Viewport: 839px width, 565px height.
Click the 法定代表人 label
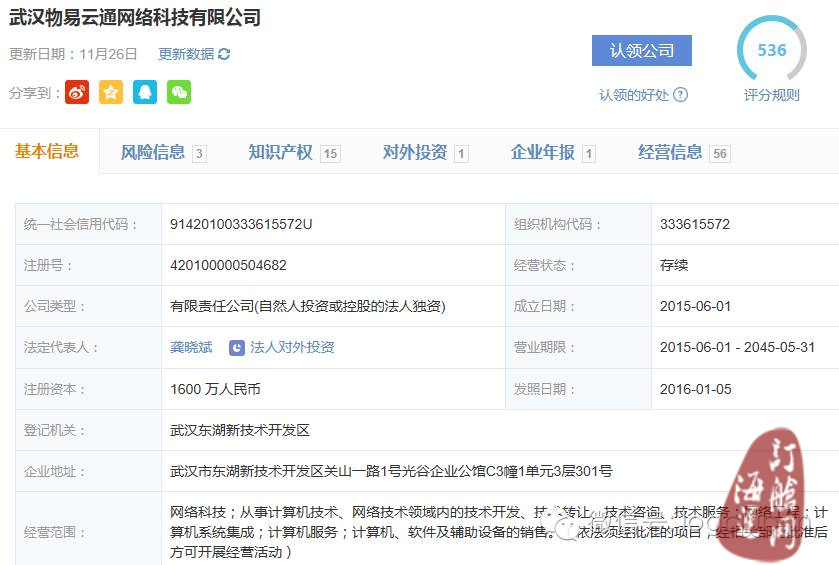pos(61,347)
